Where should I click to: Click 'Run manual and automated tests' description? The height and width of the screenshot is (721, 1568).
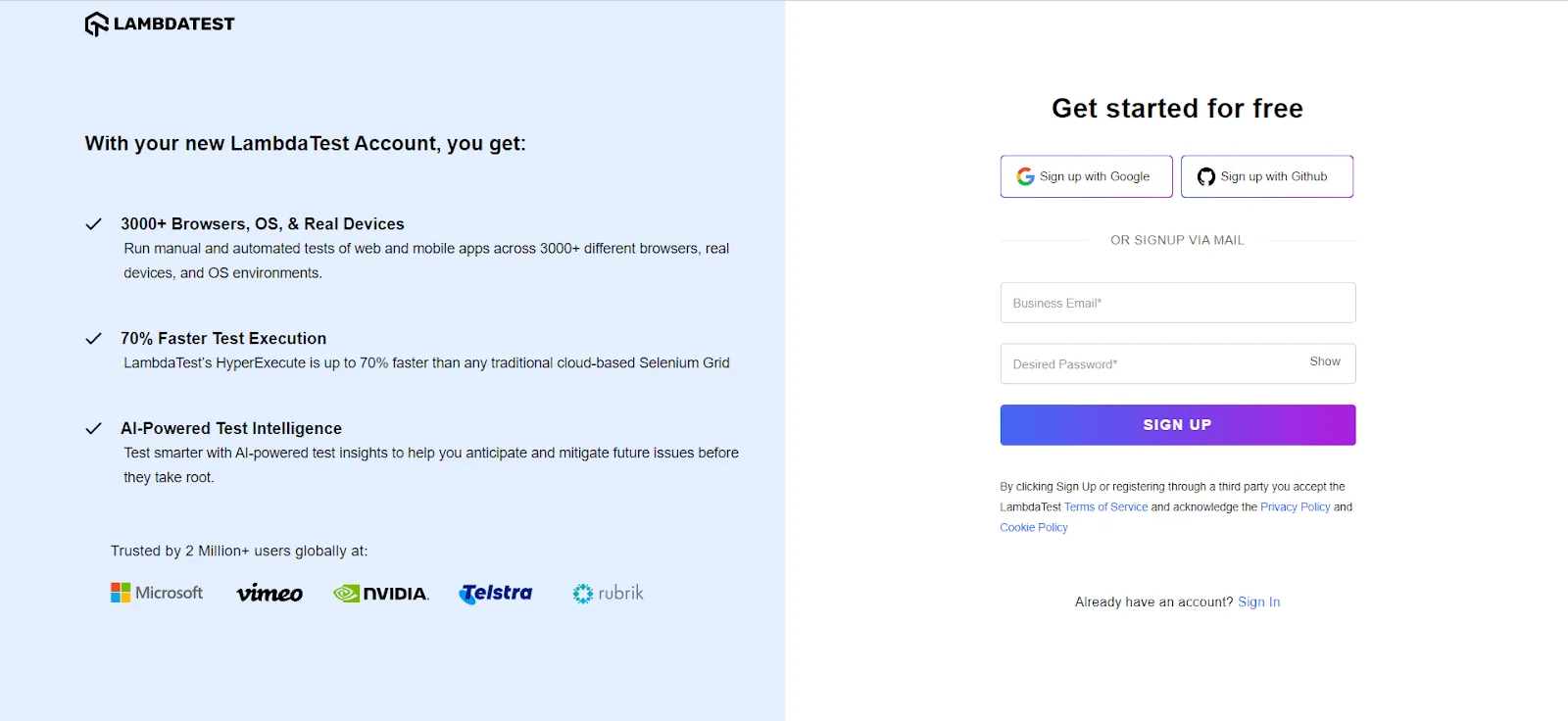(426, 261)
